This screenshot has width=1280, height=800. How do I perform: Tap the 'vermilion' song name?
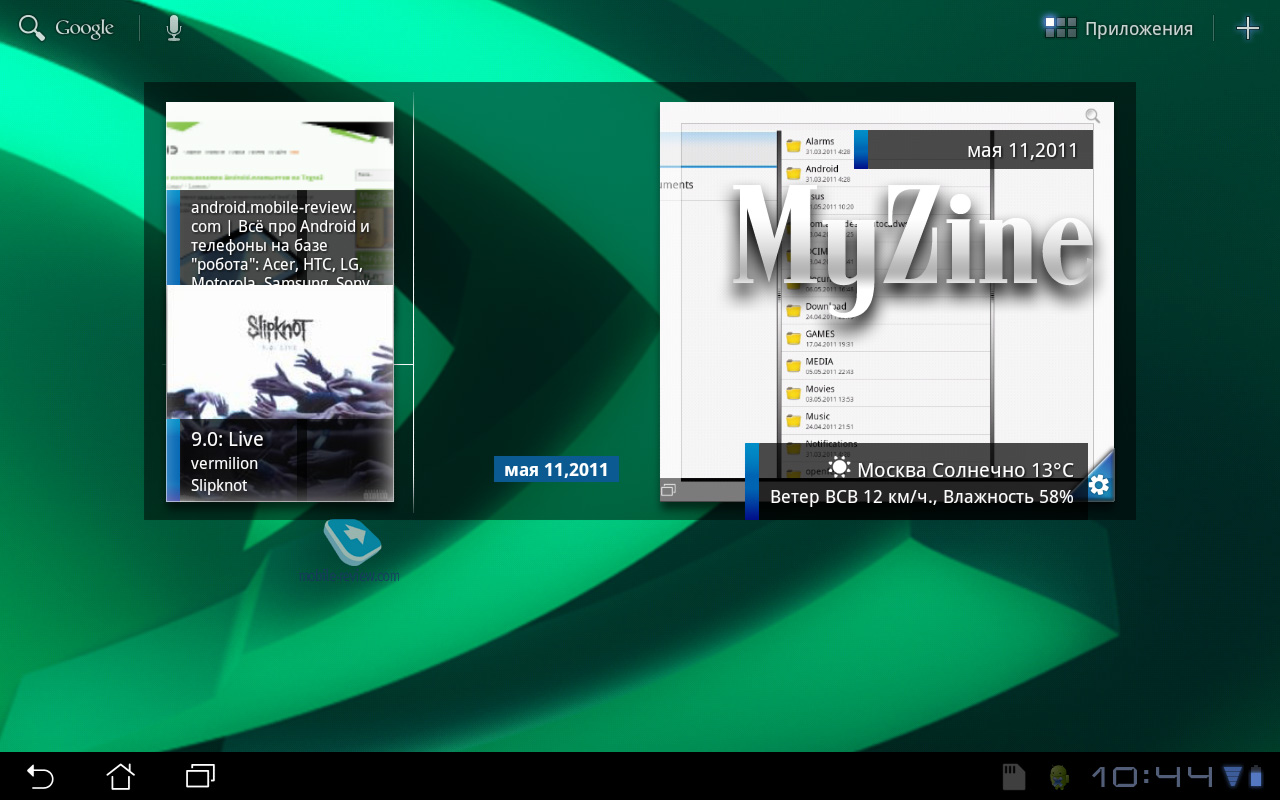pos(224,463)
